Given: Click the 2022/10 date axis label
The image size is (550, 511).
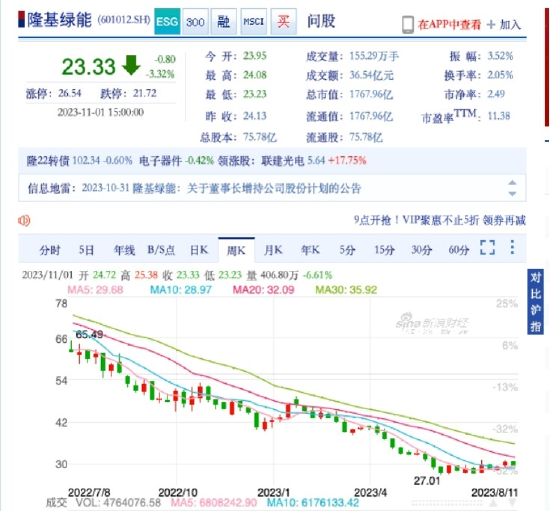Looking at the screenshot, I should [177, 492].
